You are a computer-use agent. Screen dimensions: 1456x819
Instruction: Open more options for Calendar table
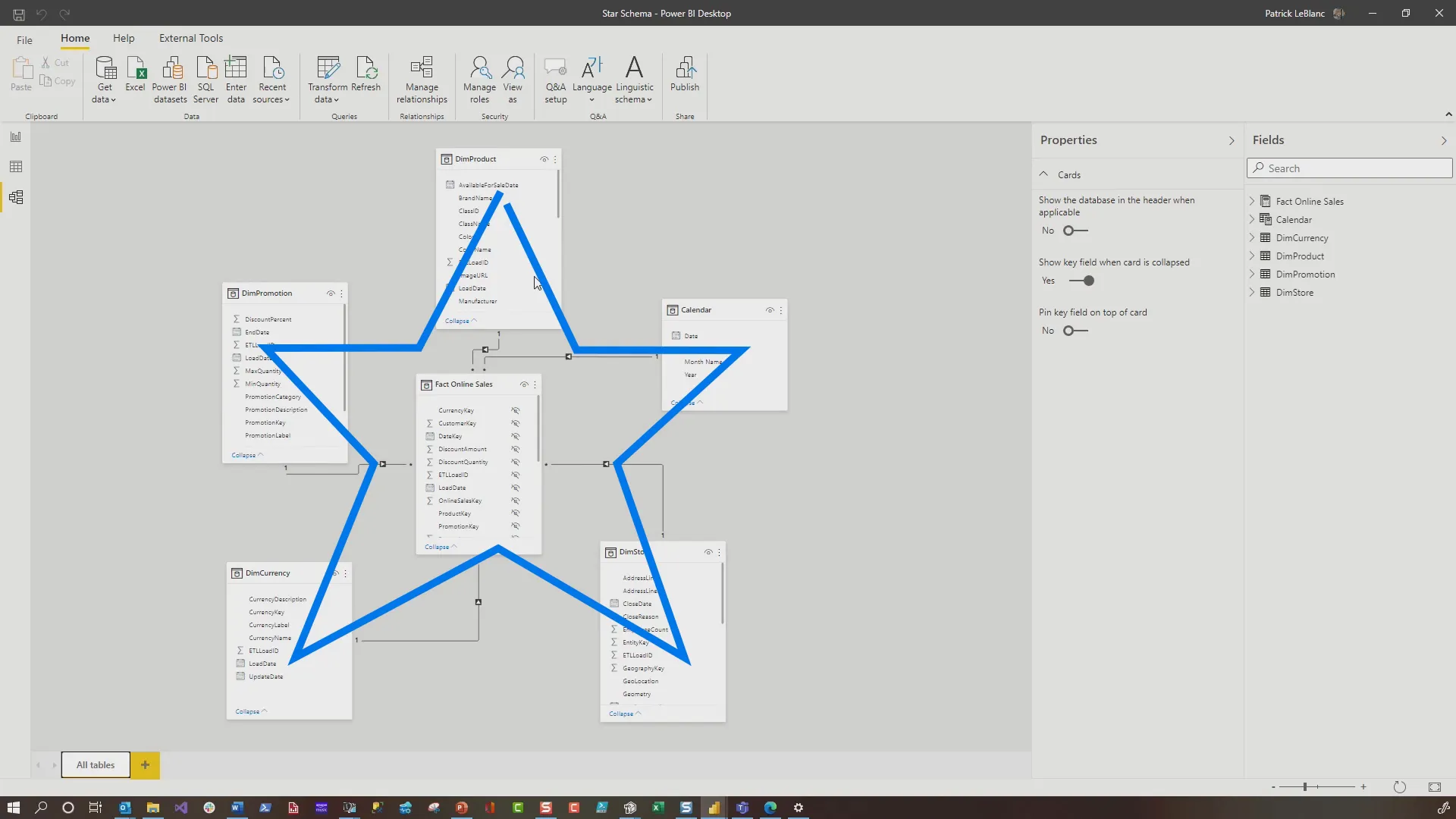click(781, 310)
